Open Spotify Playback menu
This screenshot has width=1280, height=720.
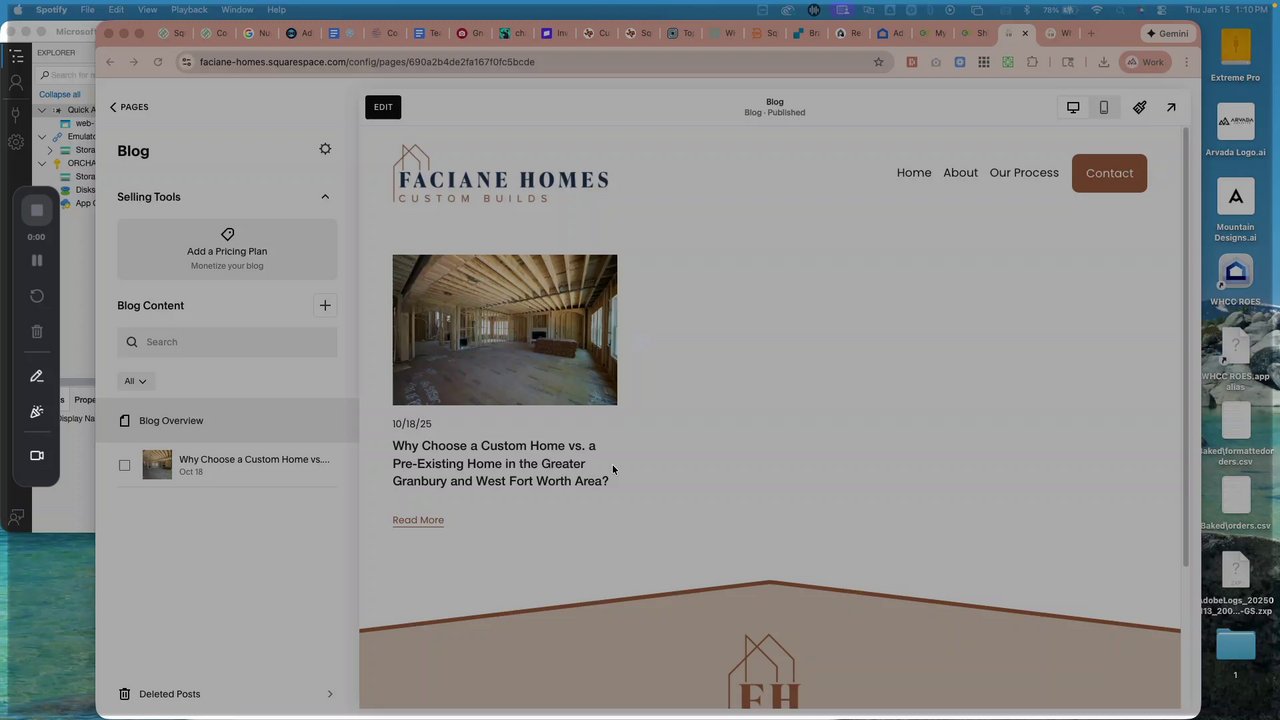click(189, 9)
